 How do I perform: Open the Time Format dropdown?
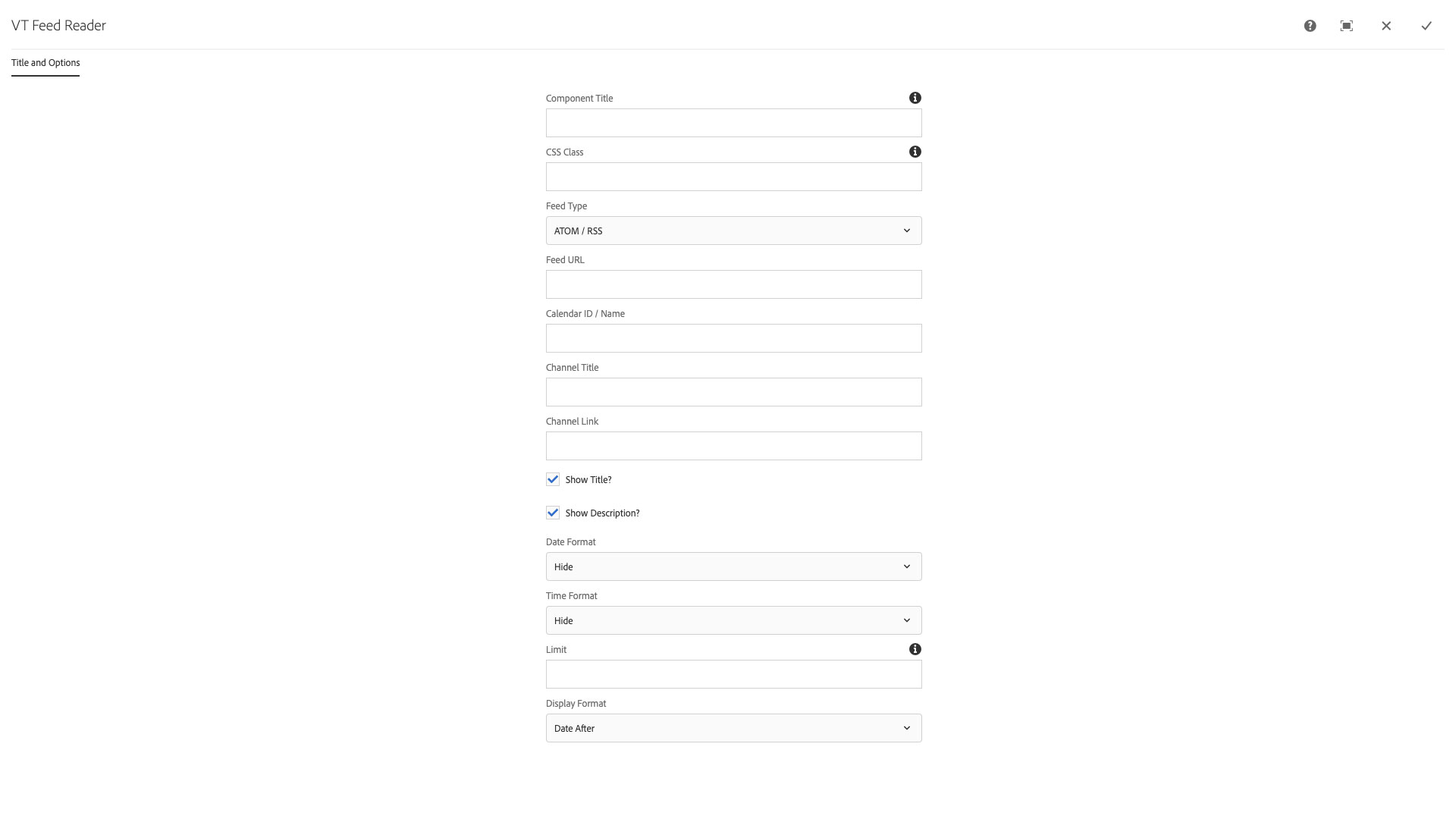733,620
